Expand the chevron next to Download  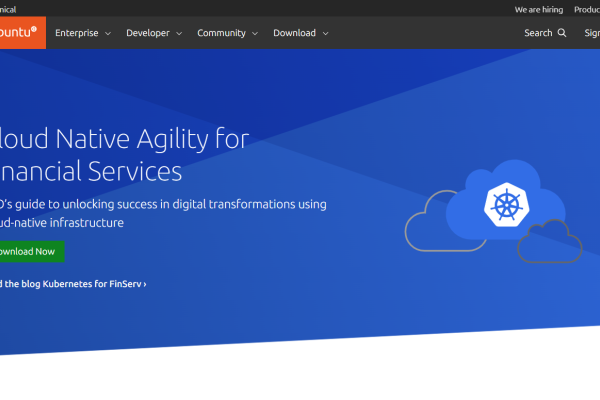click(325, 33)
